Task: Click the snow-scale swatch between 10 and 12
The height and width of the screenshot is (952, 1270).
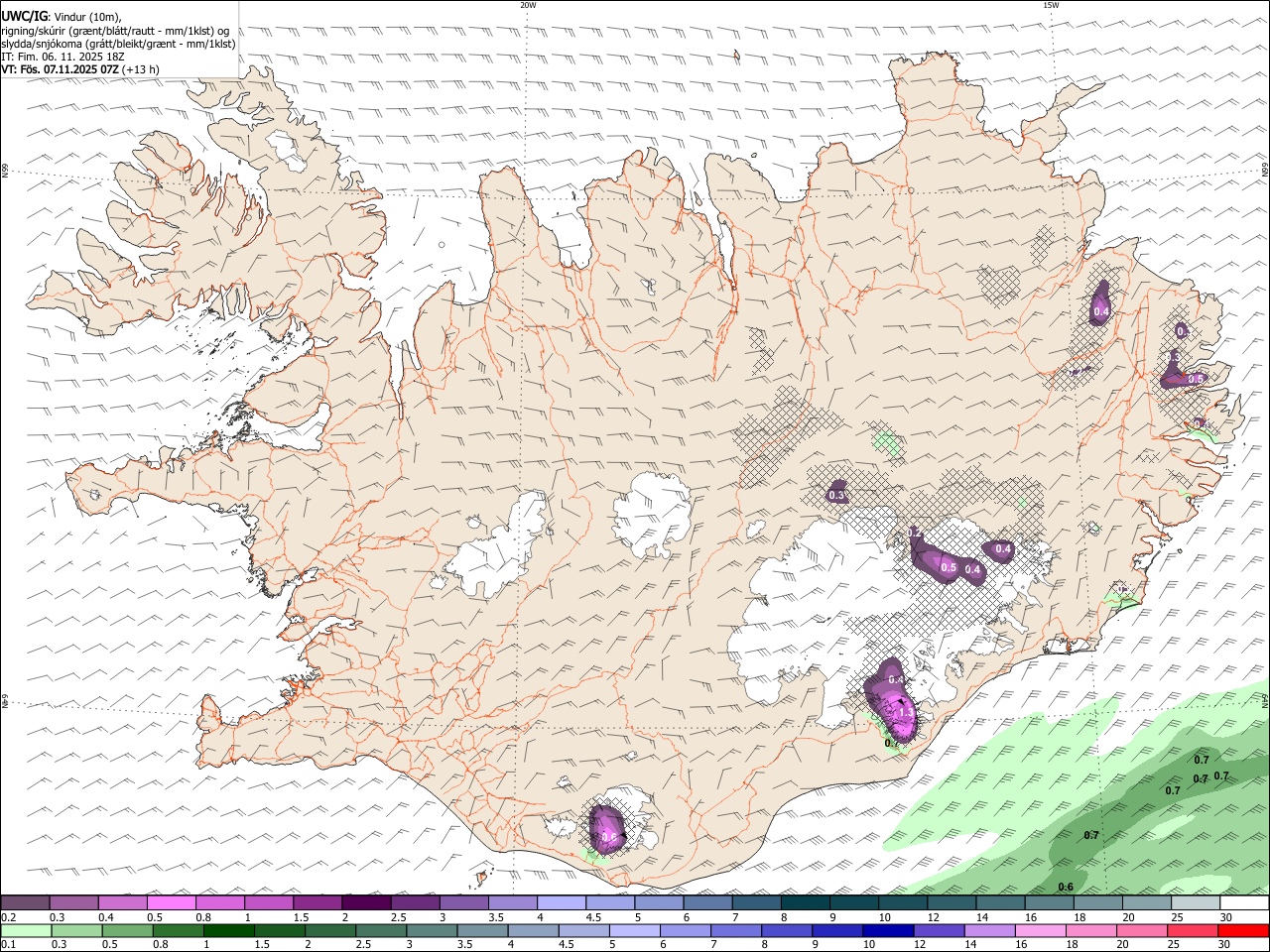Action: 903,903
